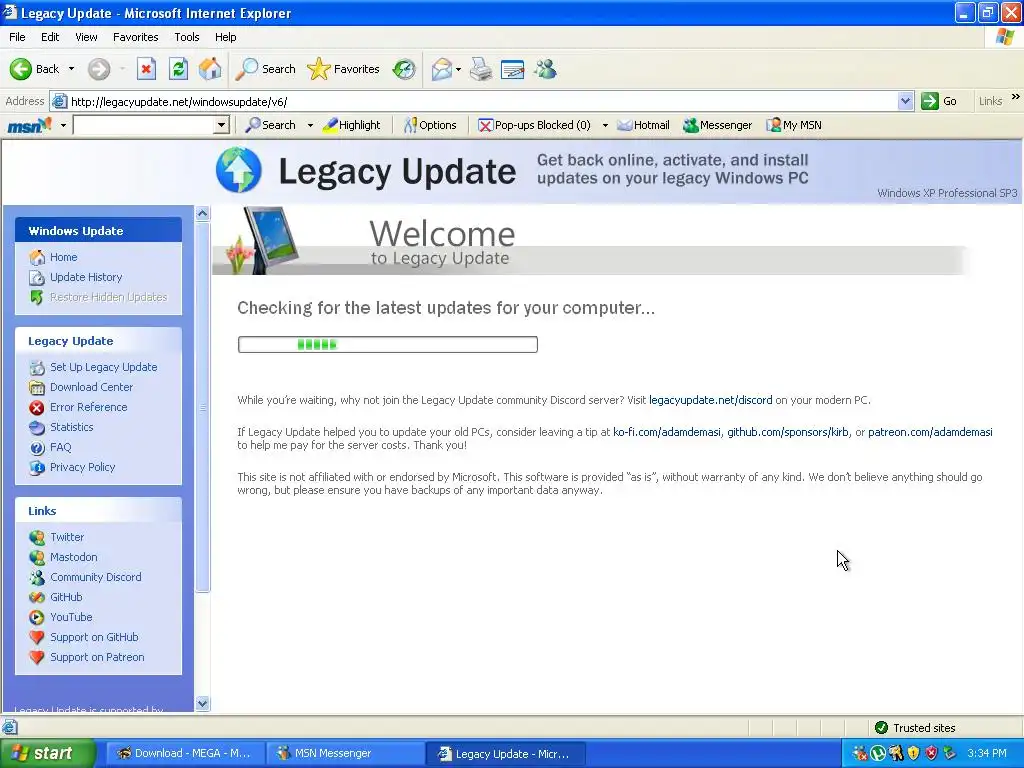The width and height of the screenshot is (1024, 768).
Task: Stop loading with the red X icon
Action: coord(146,69)
